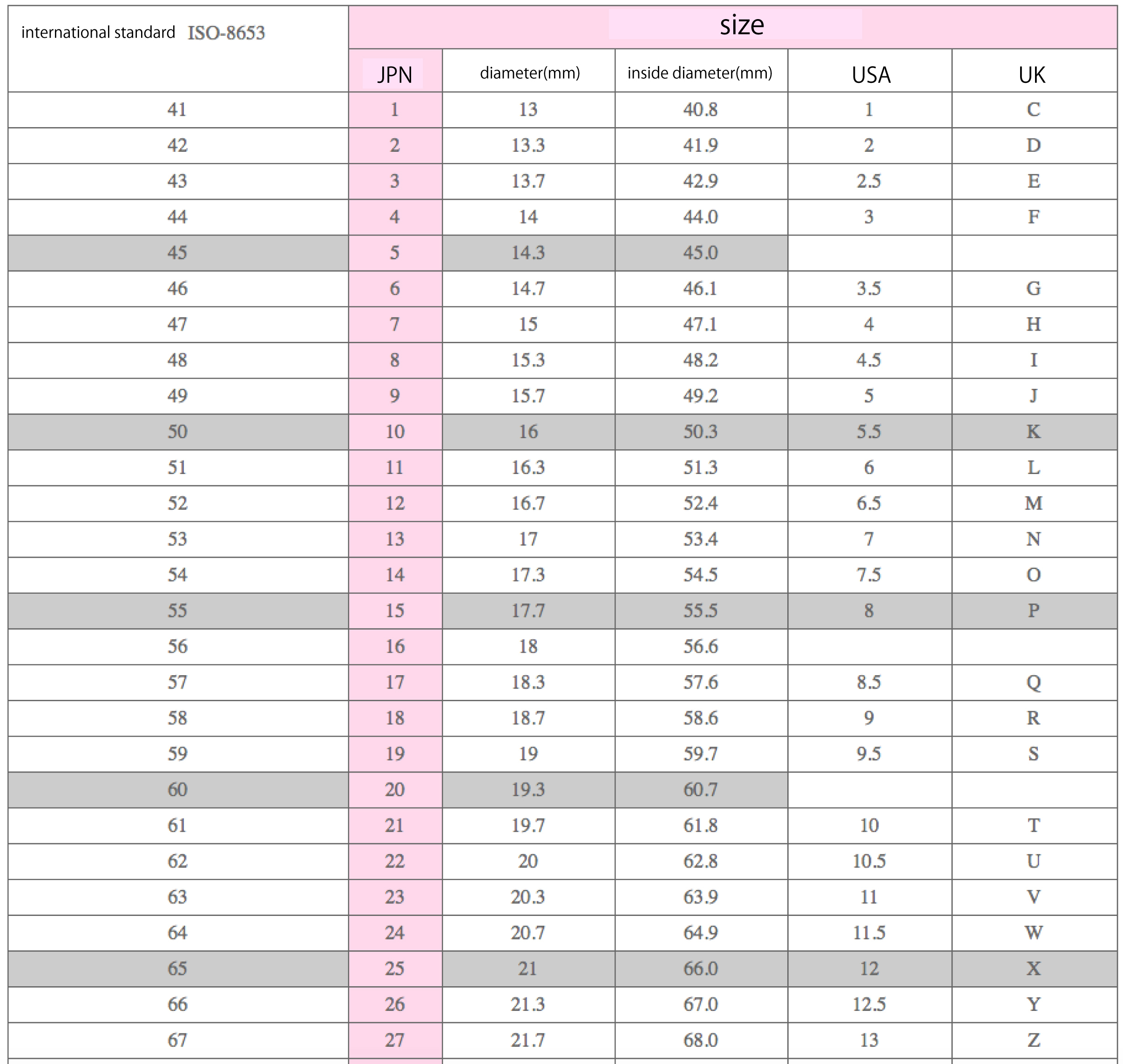Select USA size 5.5 cell

tap(868, 432)
